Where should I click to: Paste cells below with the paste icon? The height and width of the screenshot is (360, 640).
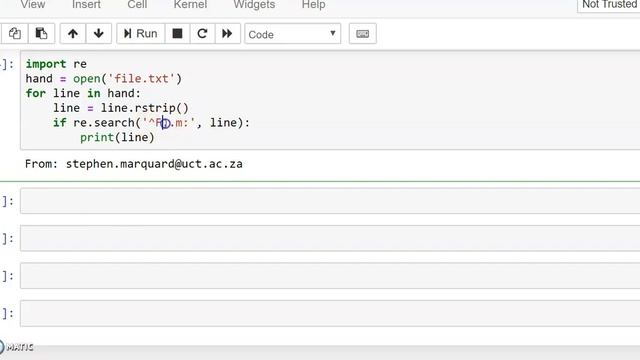[x=41, y=33]
